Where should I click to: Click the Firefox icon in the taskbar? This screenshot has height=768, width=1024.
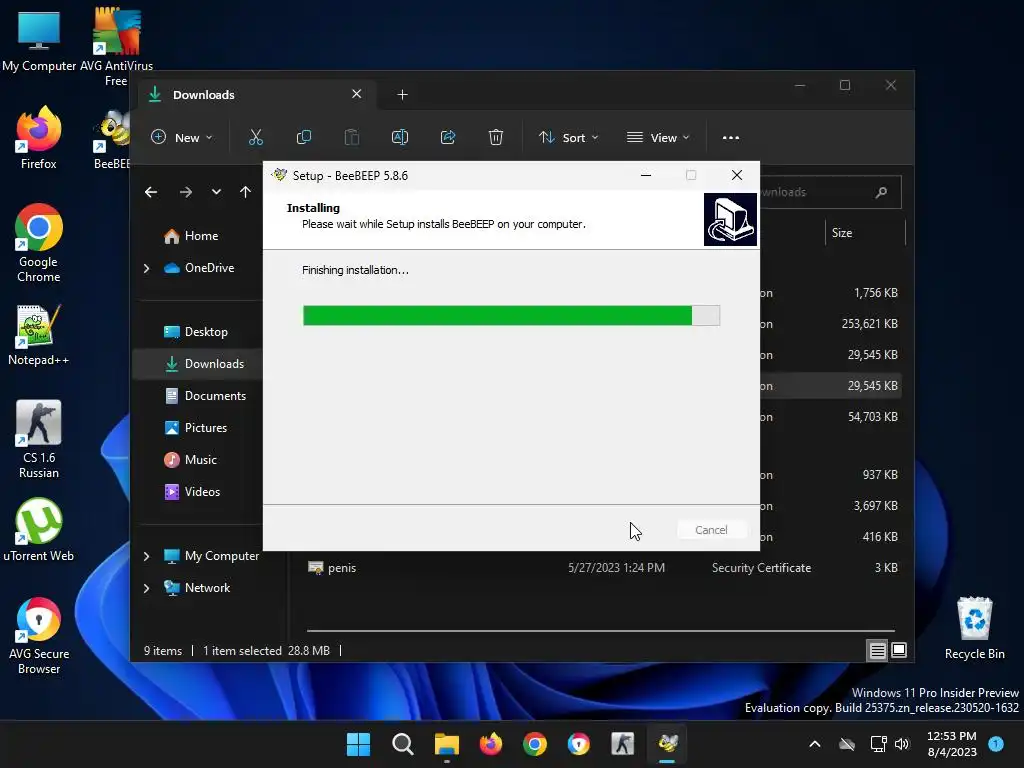(x=490, y=744)
